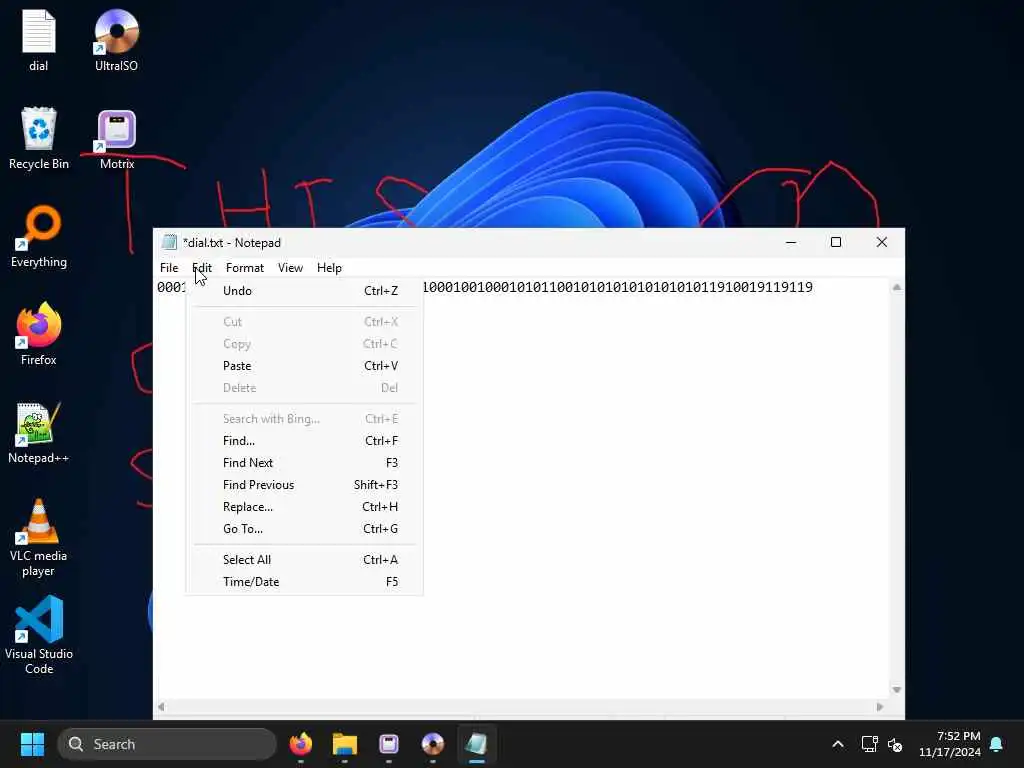Image resolution: width=1024 pixels, height=768 pixels.
Task: Click the muted volume tray icon
Action: pyautogui.click(x=895, y=744)
